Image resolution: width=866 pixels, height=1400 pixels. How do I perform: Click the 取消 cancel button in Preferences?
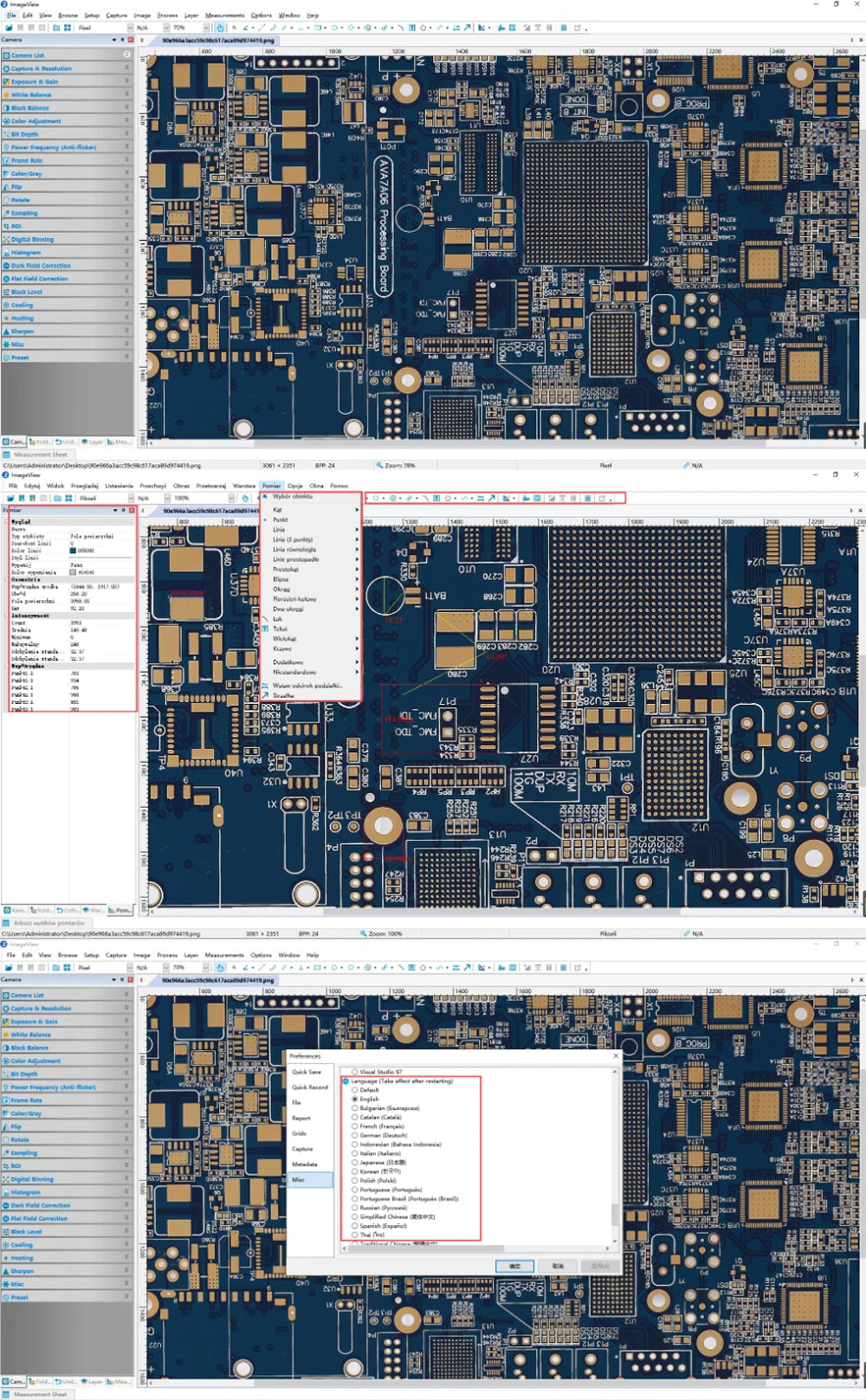click(558, 1266)
